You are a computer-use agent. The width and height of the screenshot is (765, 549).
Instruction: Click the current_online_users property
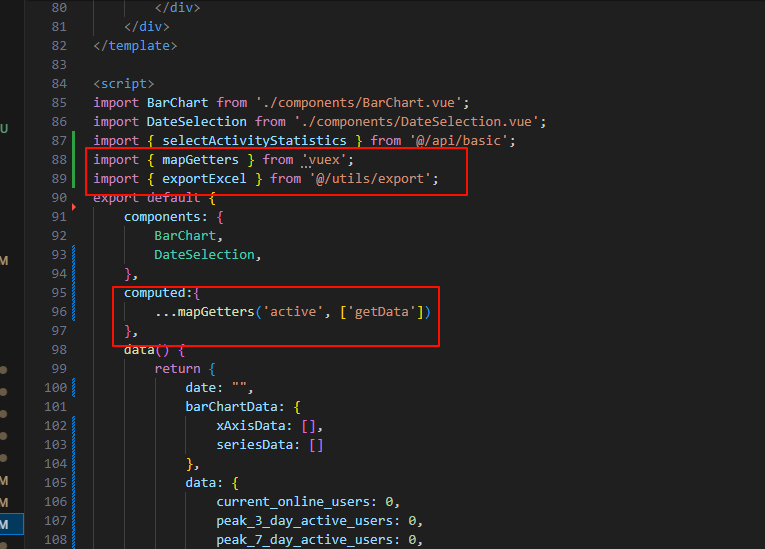pyautogui.click(x=296, y=502)
